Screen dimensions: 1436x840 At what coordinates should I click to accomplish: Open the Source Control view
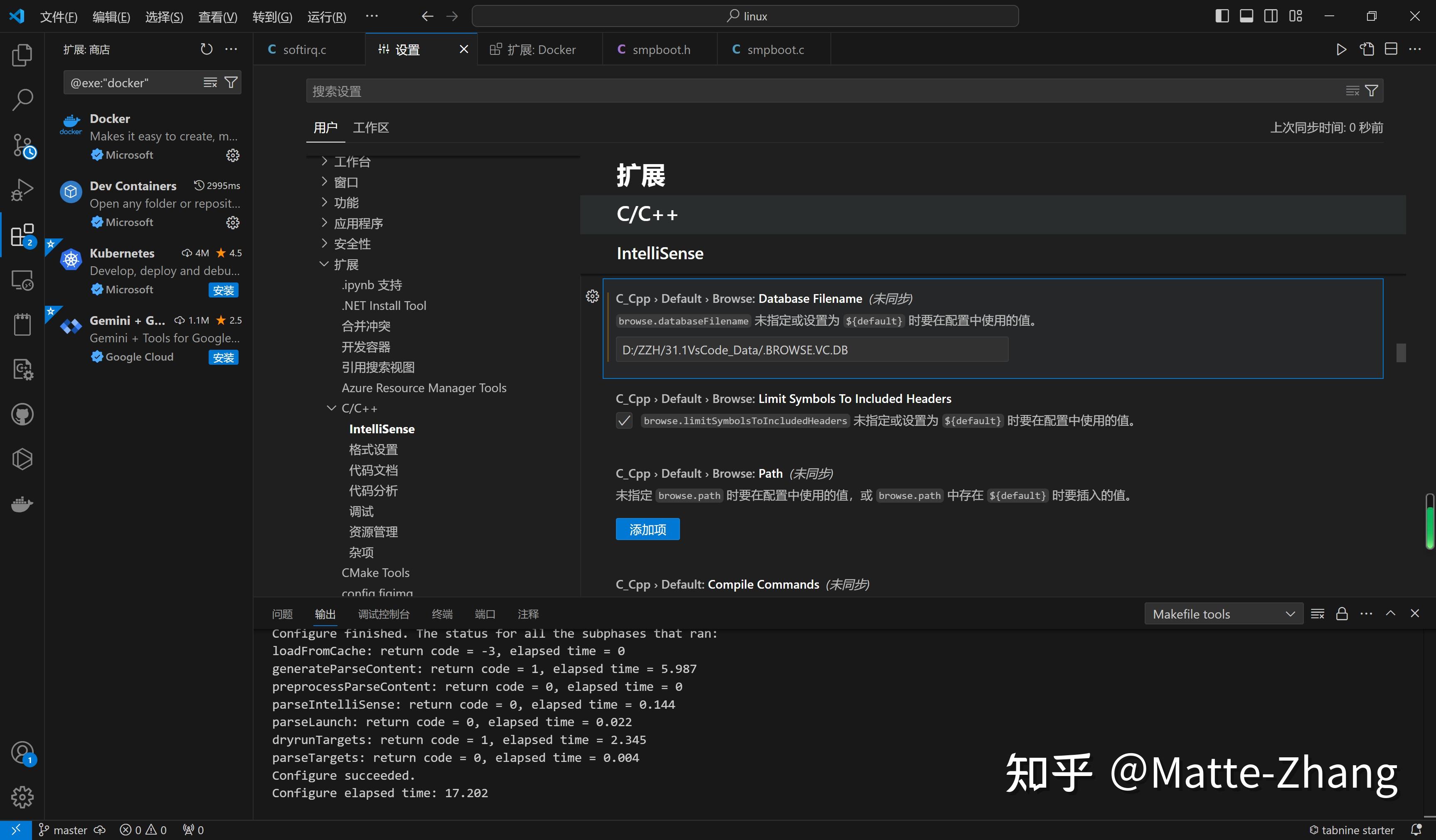pos(22,145)
